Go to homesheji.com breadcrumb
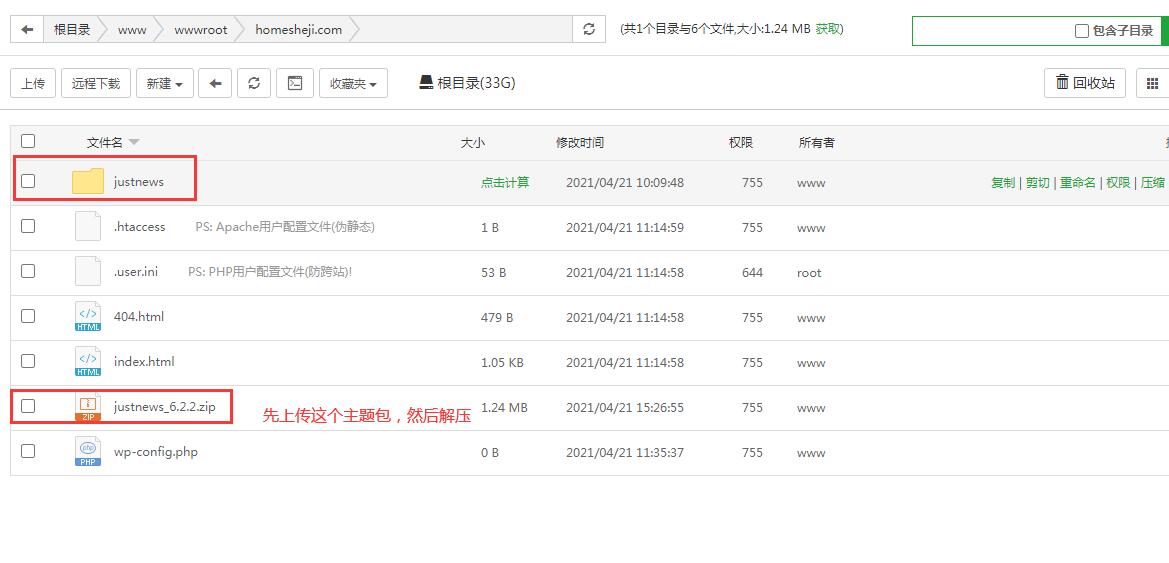Screen dimensions: 1169x563 (x=299, y=30)
